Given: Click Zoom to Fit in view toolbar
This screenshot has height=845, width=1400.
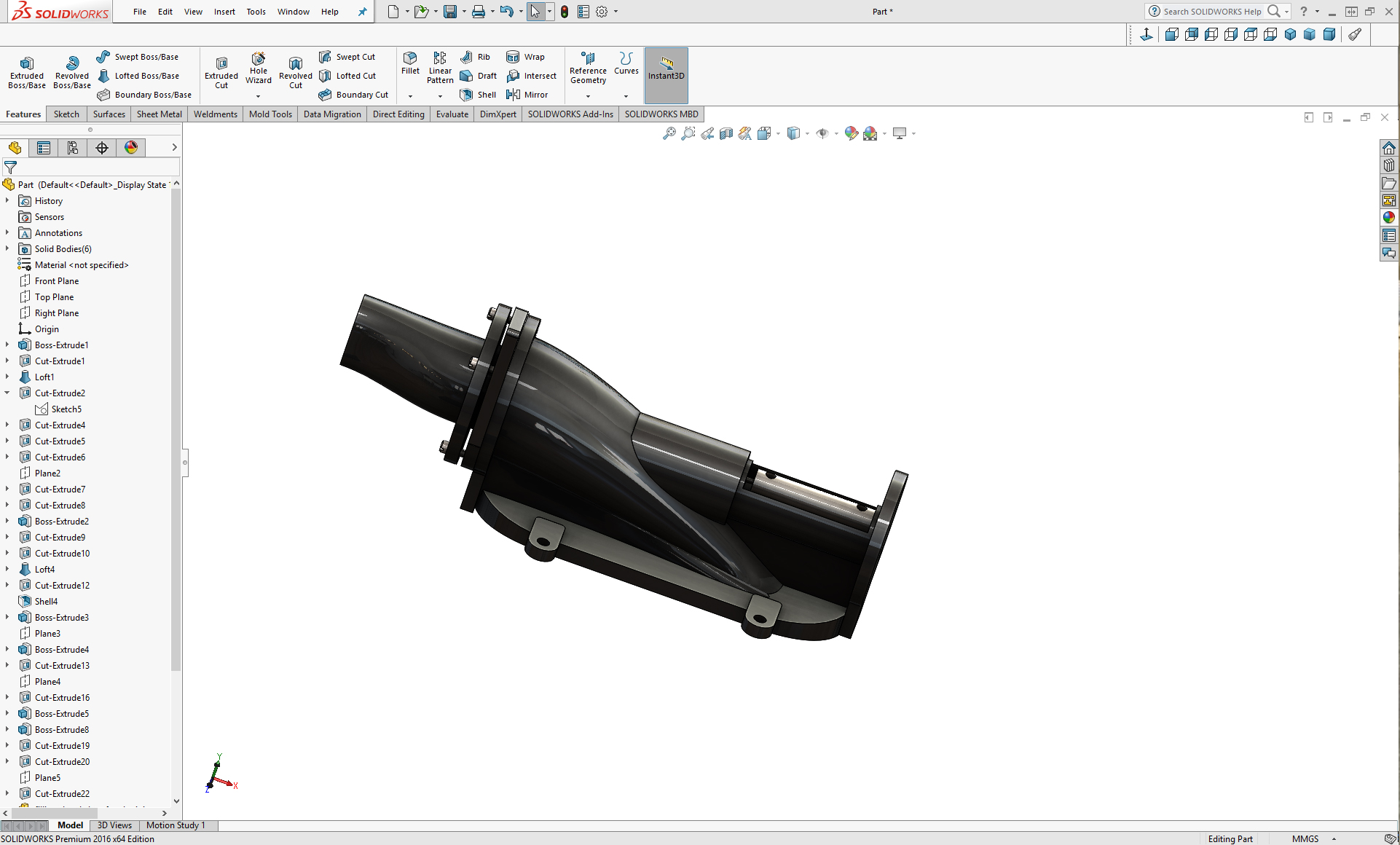Looking at the screenshot, I should [x=669, y=133].
